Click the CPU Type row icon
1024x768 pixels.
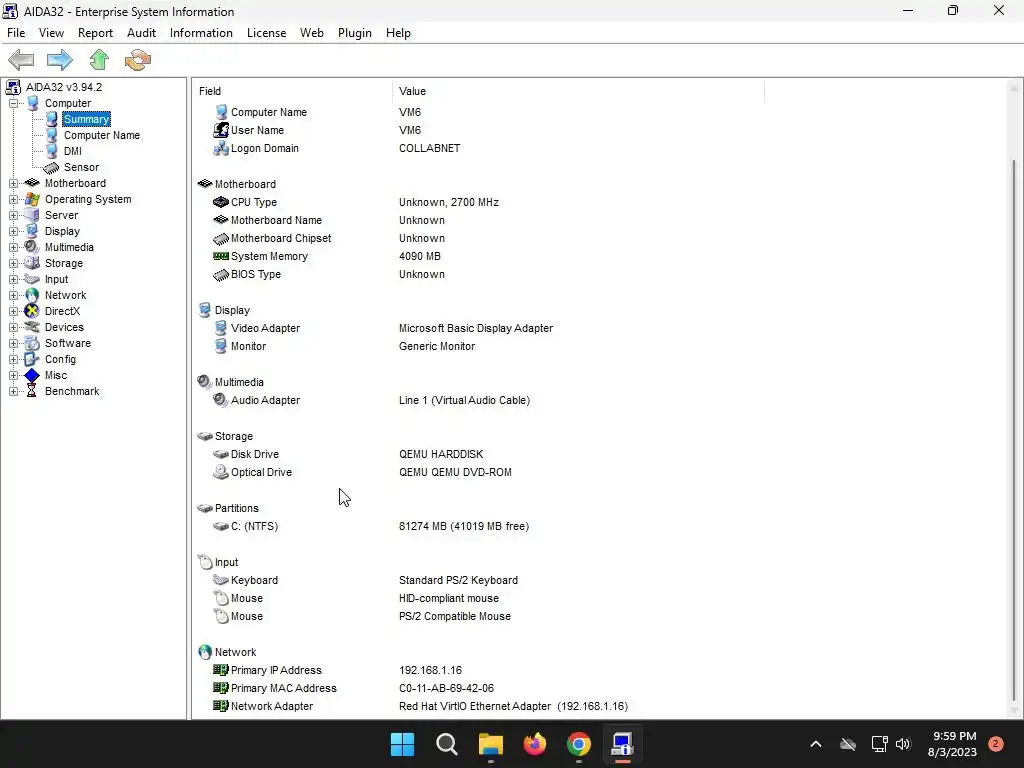click(x=221, y=202)
